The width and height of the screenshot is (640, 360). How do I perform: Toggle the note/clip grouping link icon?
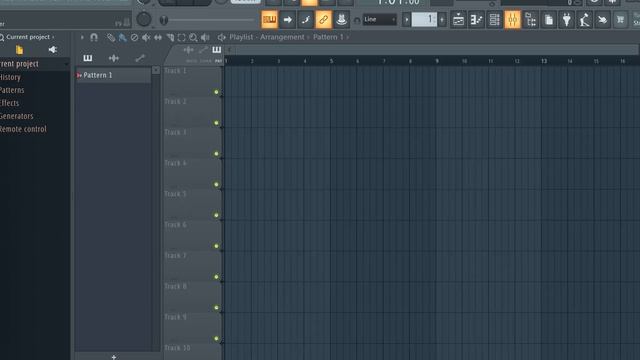coord(323,20)
